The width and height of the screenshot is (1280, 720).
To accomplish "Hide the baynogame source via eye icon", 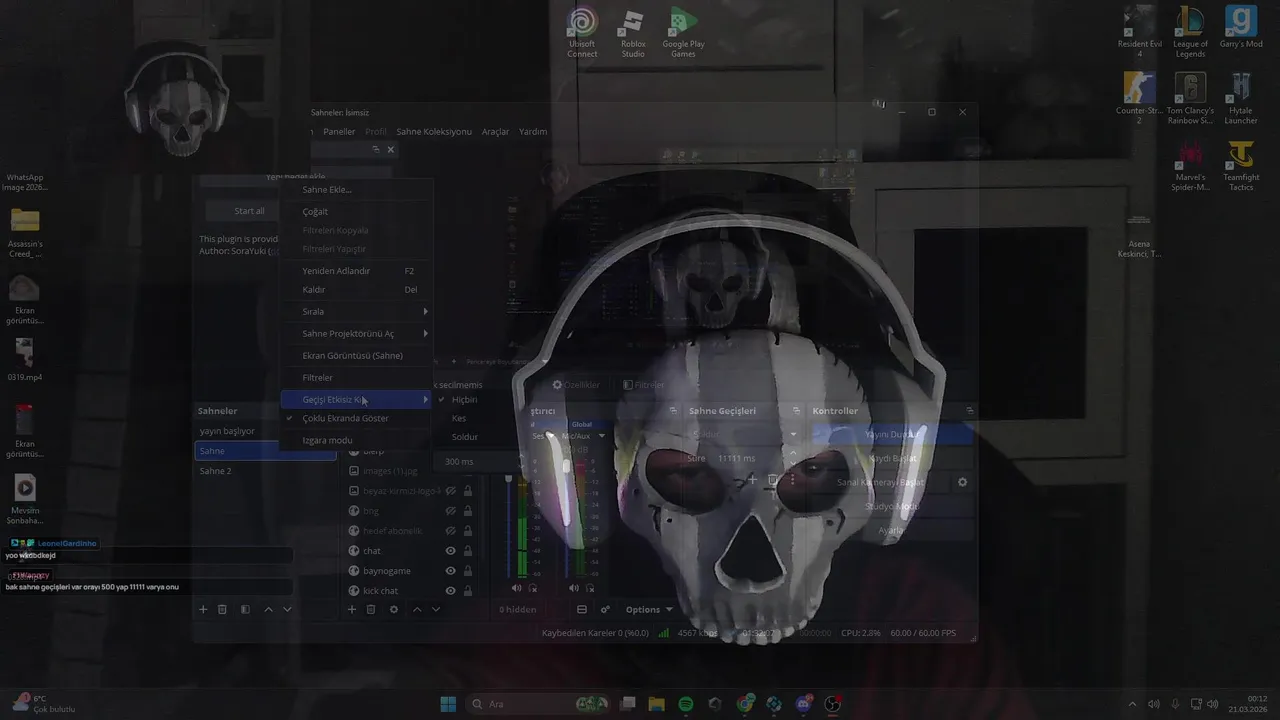I will (x=450, y=571).
